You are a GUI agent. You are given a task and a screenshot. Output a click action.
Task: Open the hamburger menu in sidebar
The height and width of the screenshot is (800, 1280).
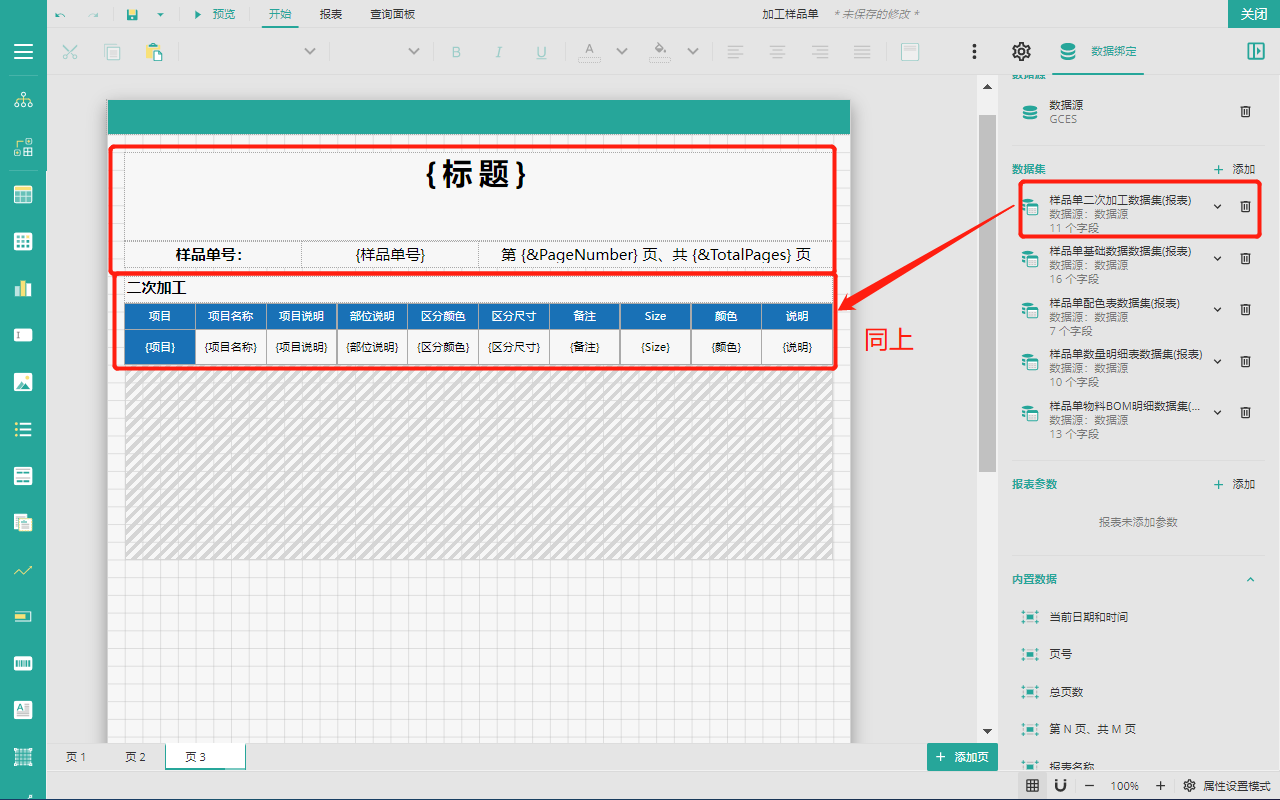(x=23, y=52)
